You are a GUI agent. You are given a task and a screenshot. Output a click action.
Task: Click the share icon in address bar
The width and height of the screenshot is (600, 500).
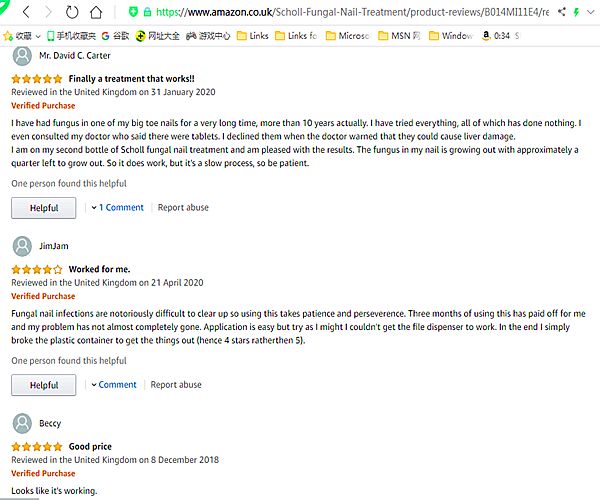coord(561,12)
